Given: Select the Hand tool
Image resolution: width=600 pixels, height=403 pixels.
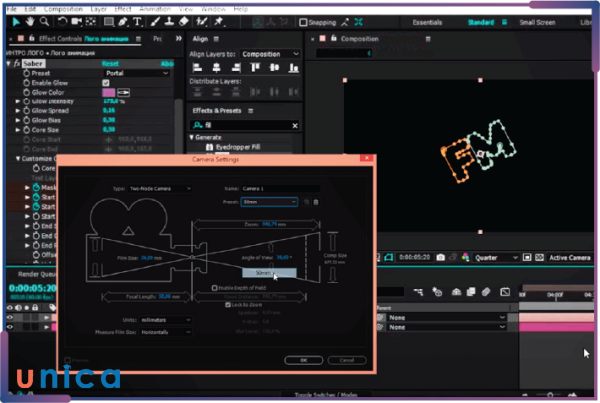Looking at the screenshot, I should point(32,21).
